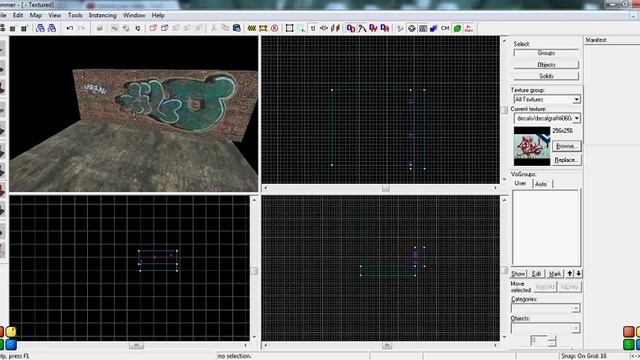The image size is (640, 360).
Task: Click the VisGroups Edit button
Action: [537, 273]
